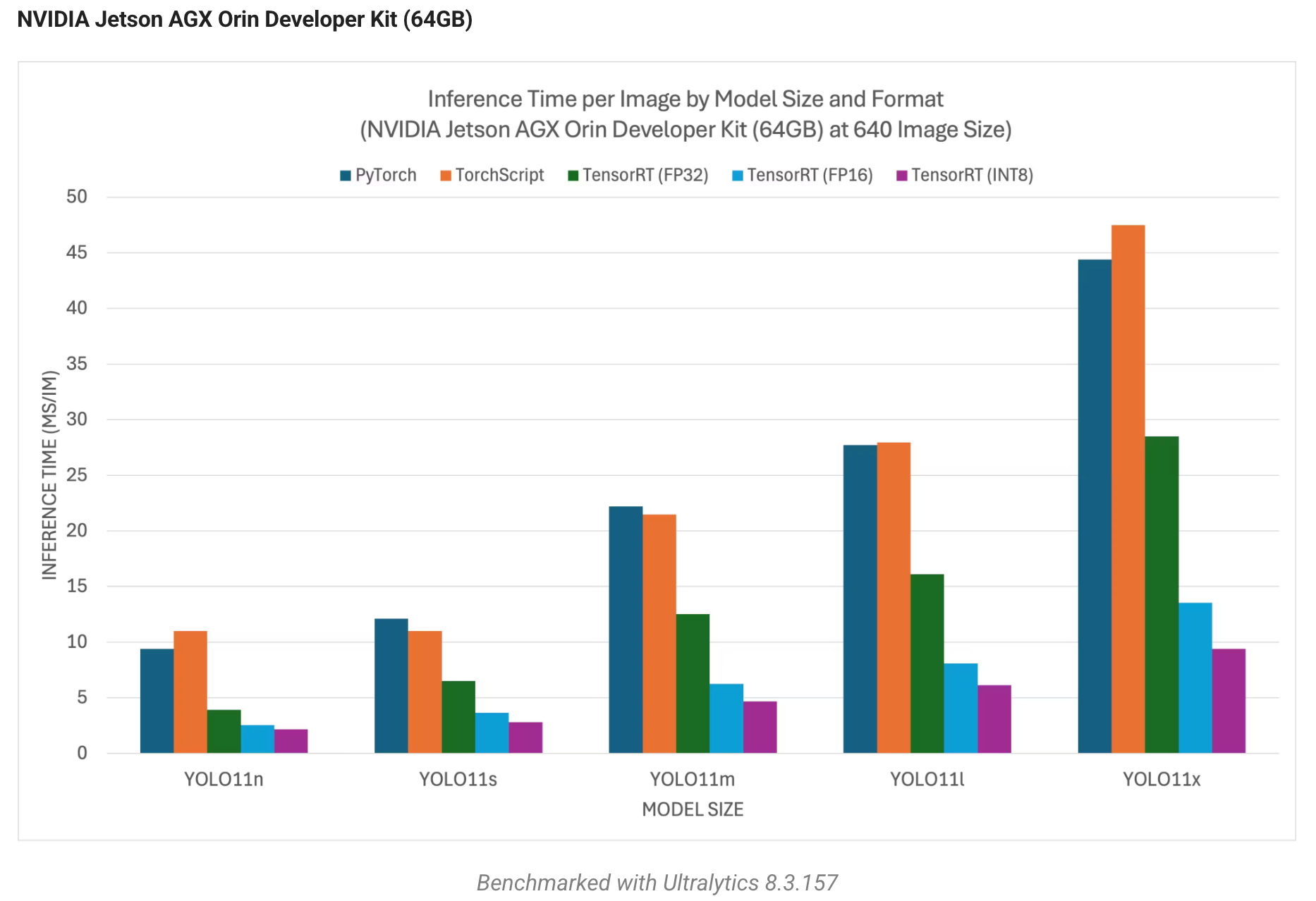Image resolution: width=1316 pixels, height=901 pixels.
Task: Click the 'YOLO11m' axis label
Action: tap(693, 779)
